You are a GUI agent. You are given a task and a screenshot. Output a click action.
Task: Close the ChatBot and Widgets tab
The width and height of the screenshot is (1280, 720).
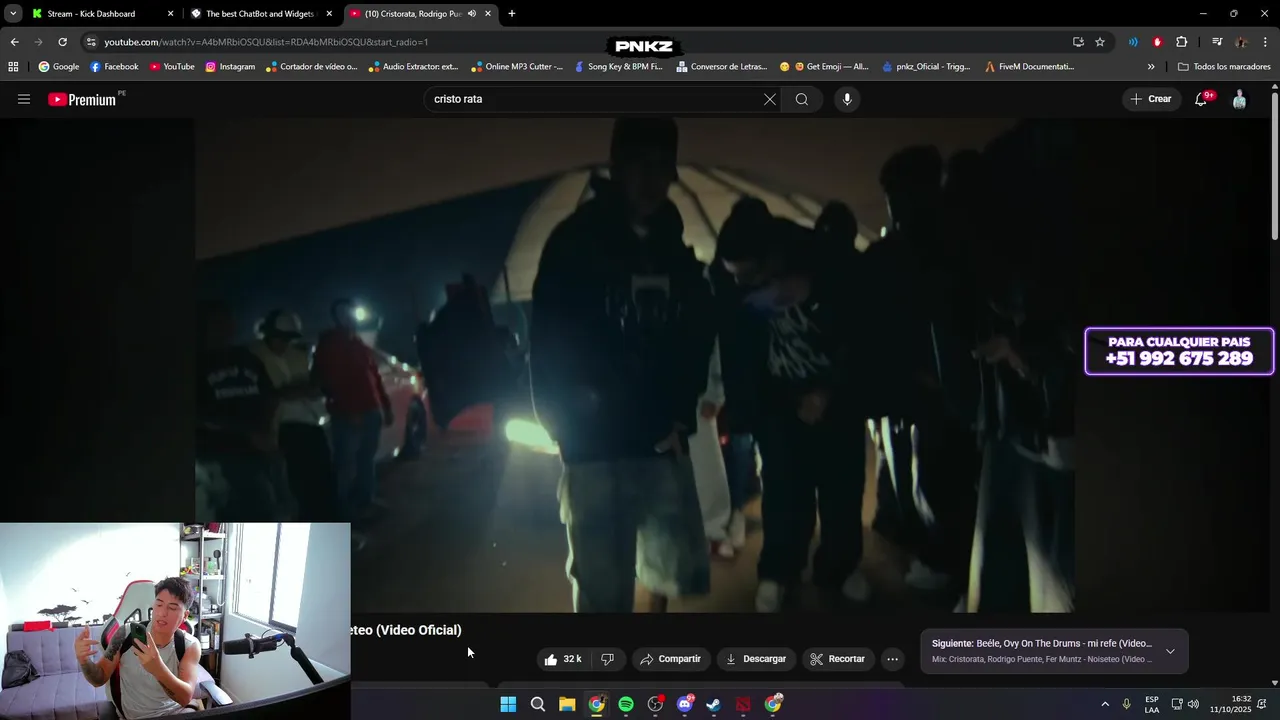(329, 14)
